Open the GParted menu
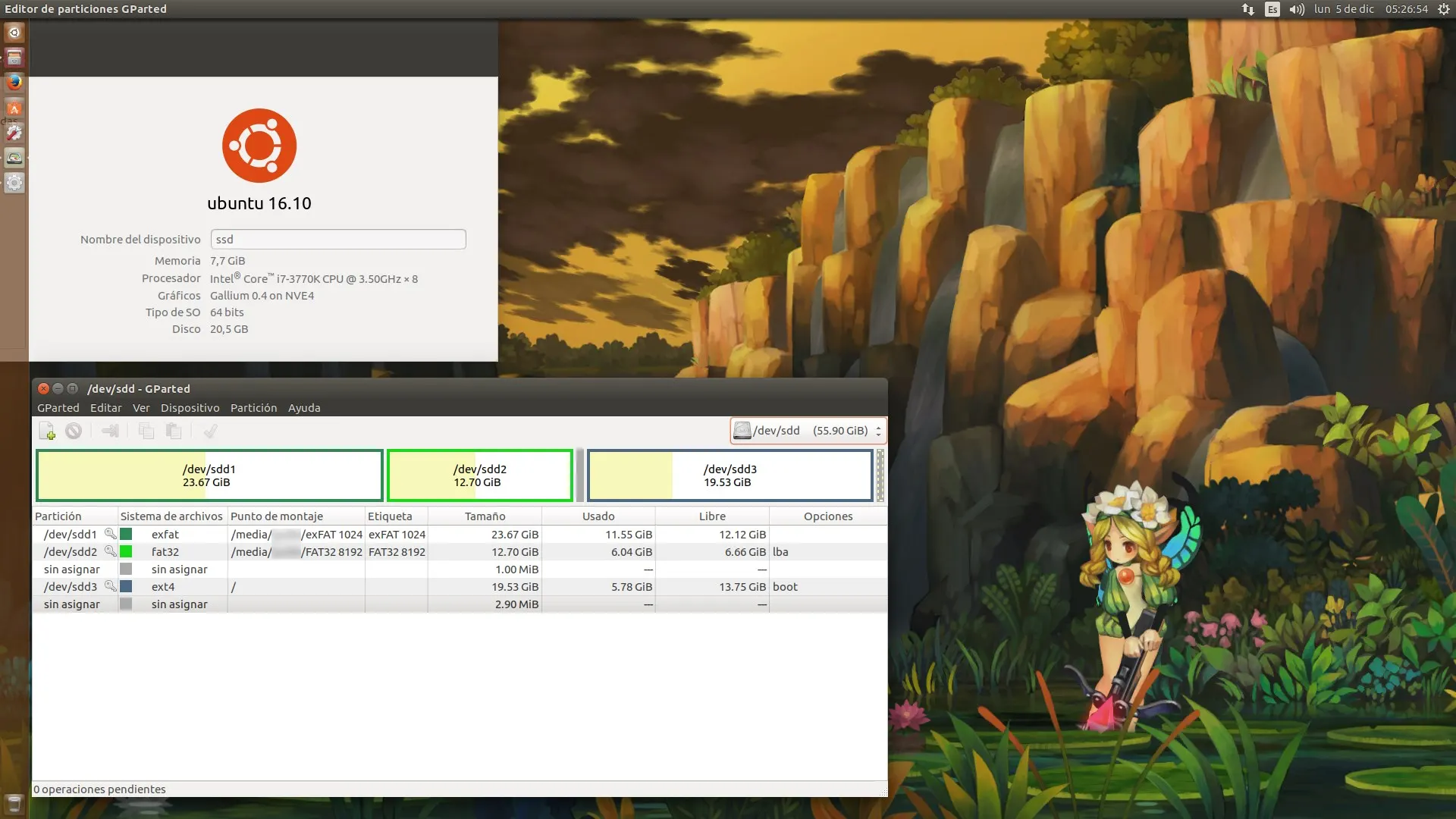The width and height of the screenshot is (1456, 819). [58, 407]
